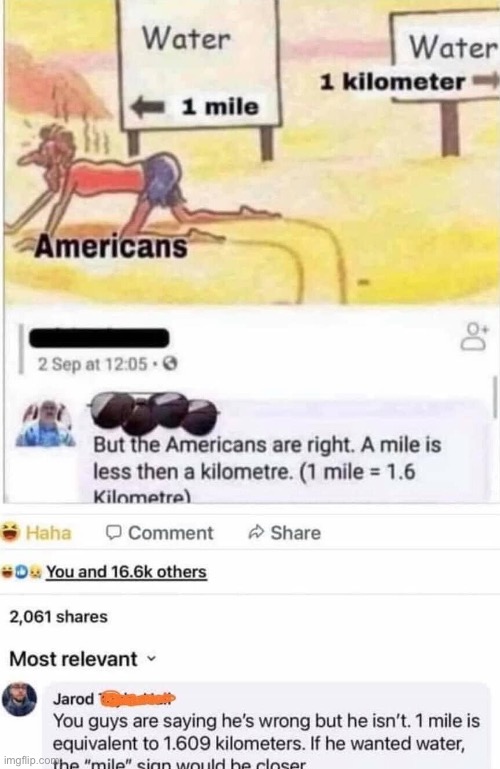Click the comment speech bubble icon
The height and width of the screenshot is (769, 500).
114,532
